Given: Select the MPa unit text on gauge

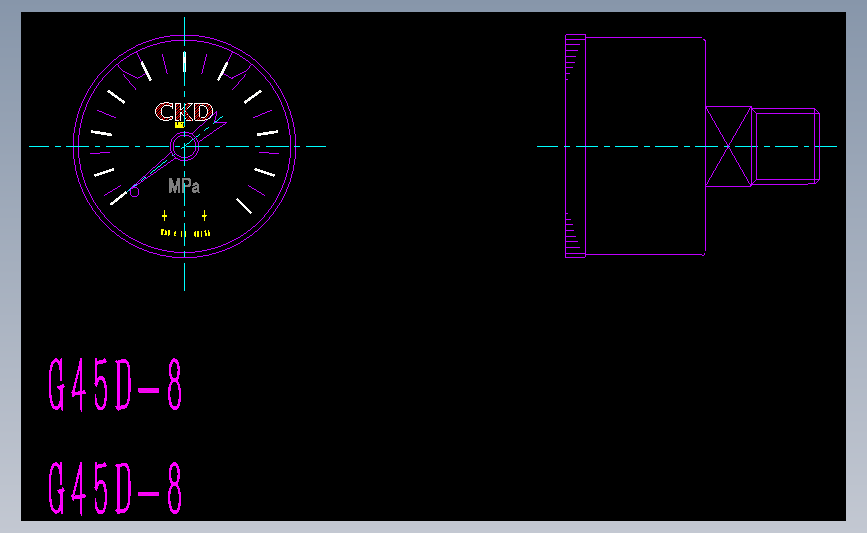Looking at the screenshot, I should pos(184,186).
